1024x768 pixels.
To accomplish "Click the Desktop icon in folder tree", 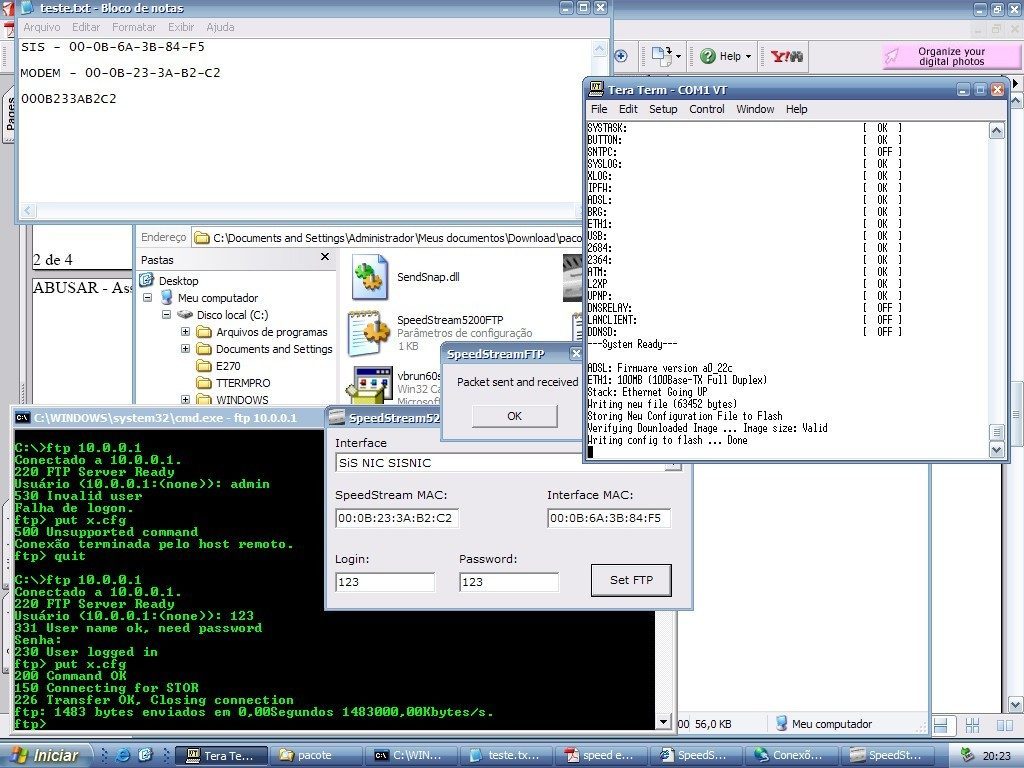I will point(146,281).
